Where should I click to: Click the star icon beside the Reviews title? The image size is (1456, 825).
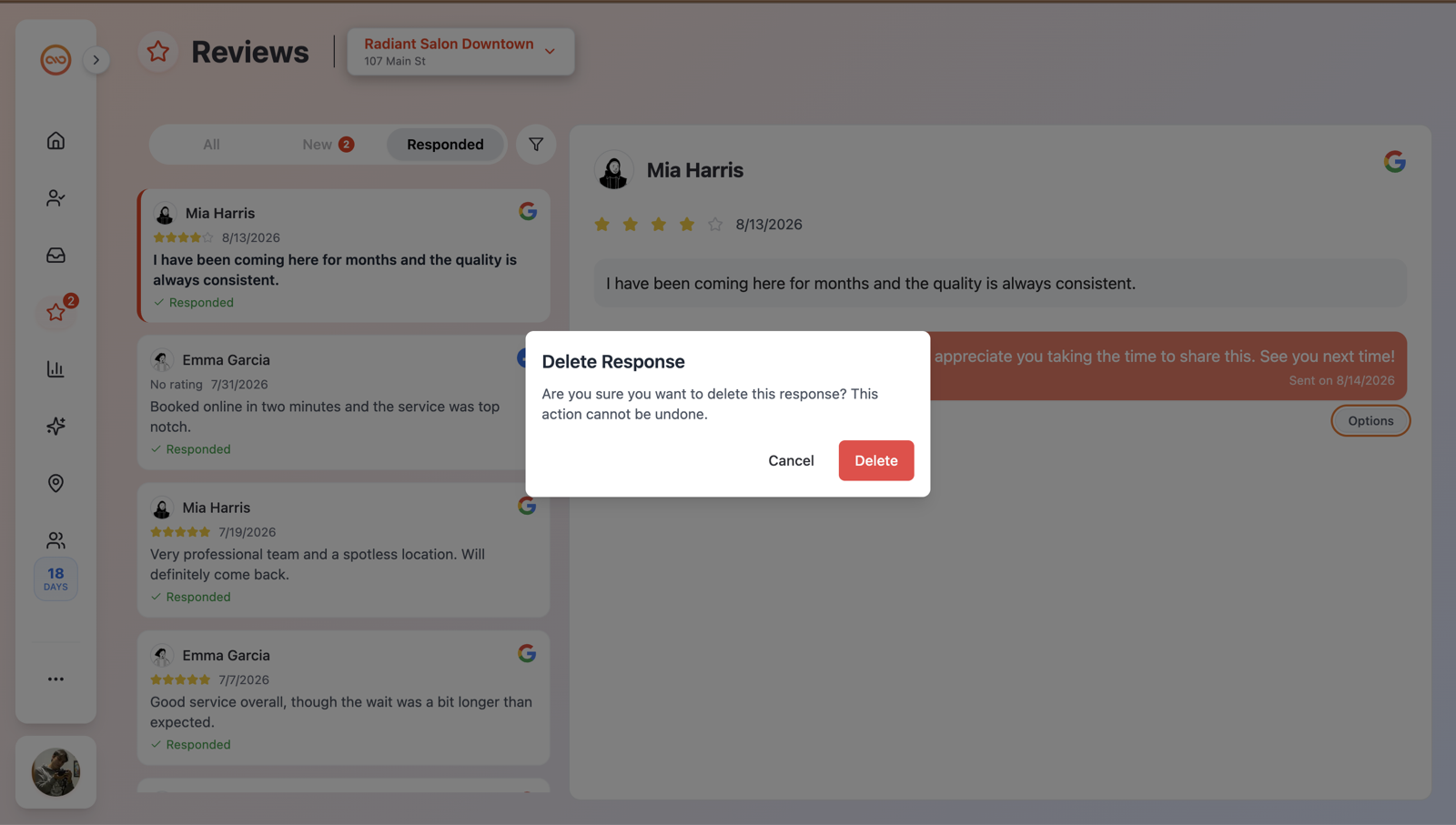(158, 52)
